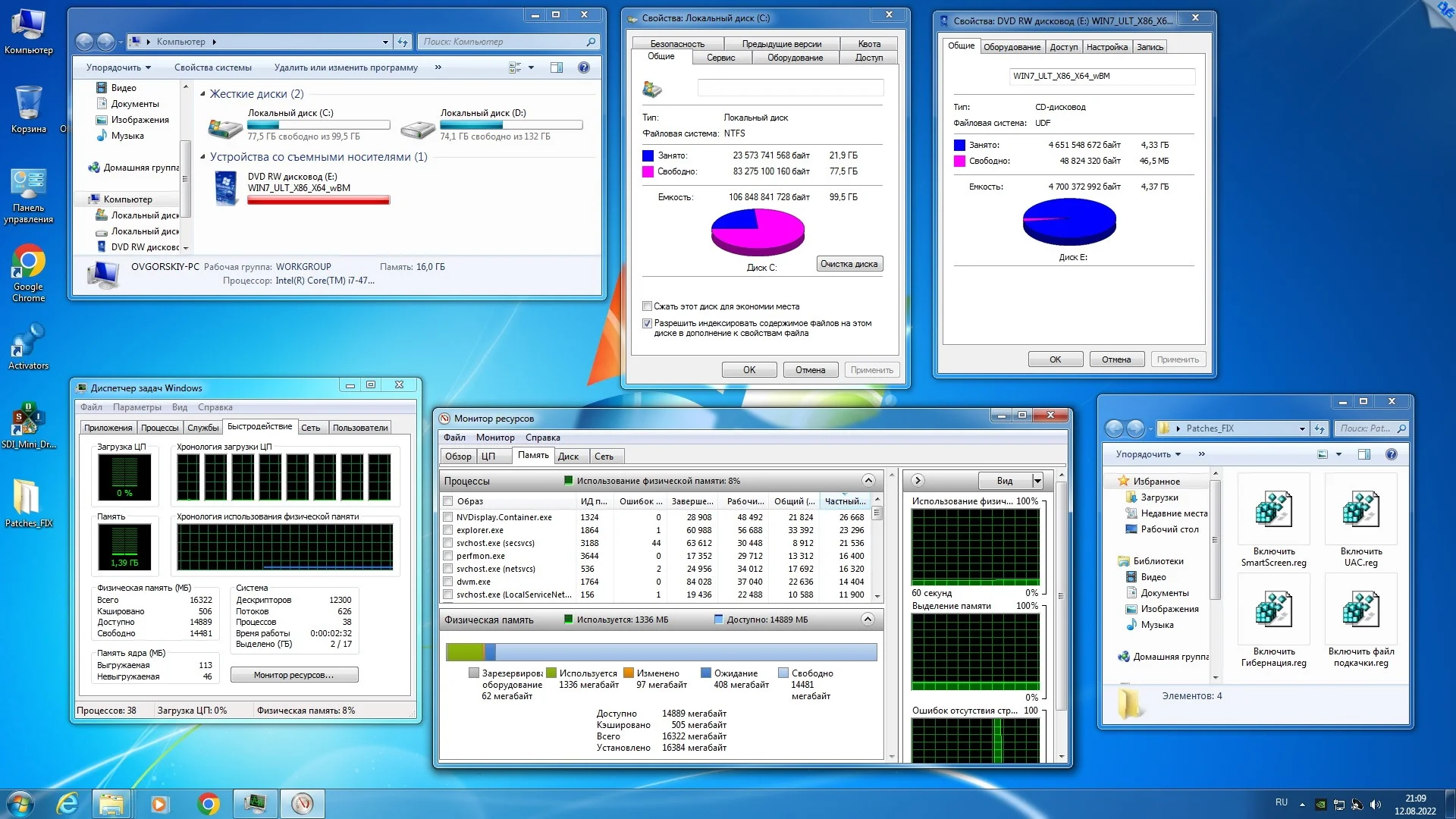Check the NVDisplay.Container.exe process checkbox
The width and height of the screenshot is (1456, 819).
coord(448,517)
